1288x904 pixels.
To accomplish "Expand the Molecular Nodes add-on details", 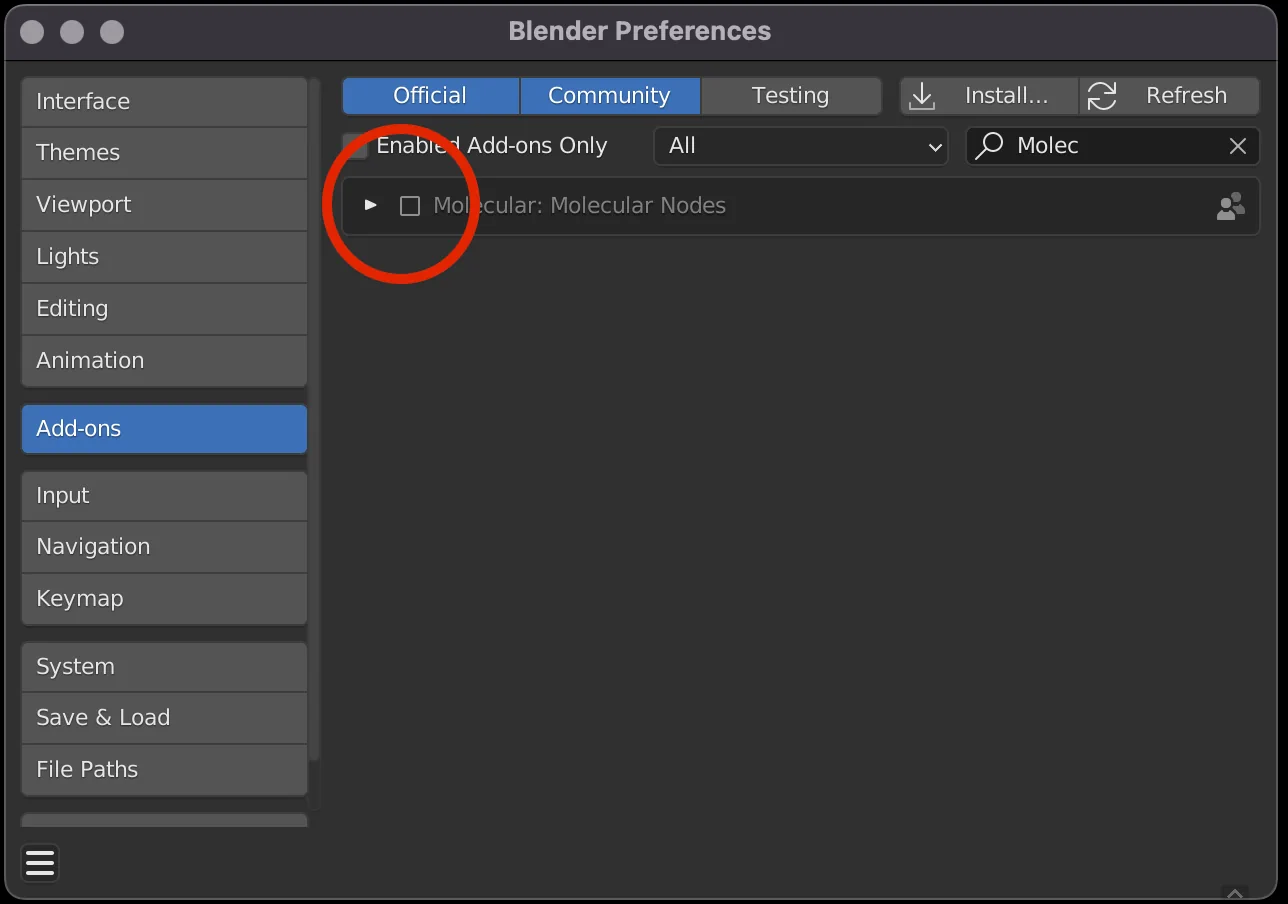I will click(371, 205).
